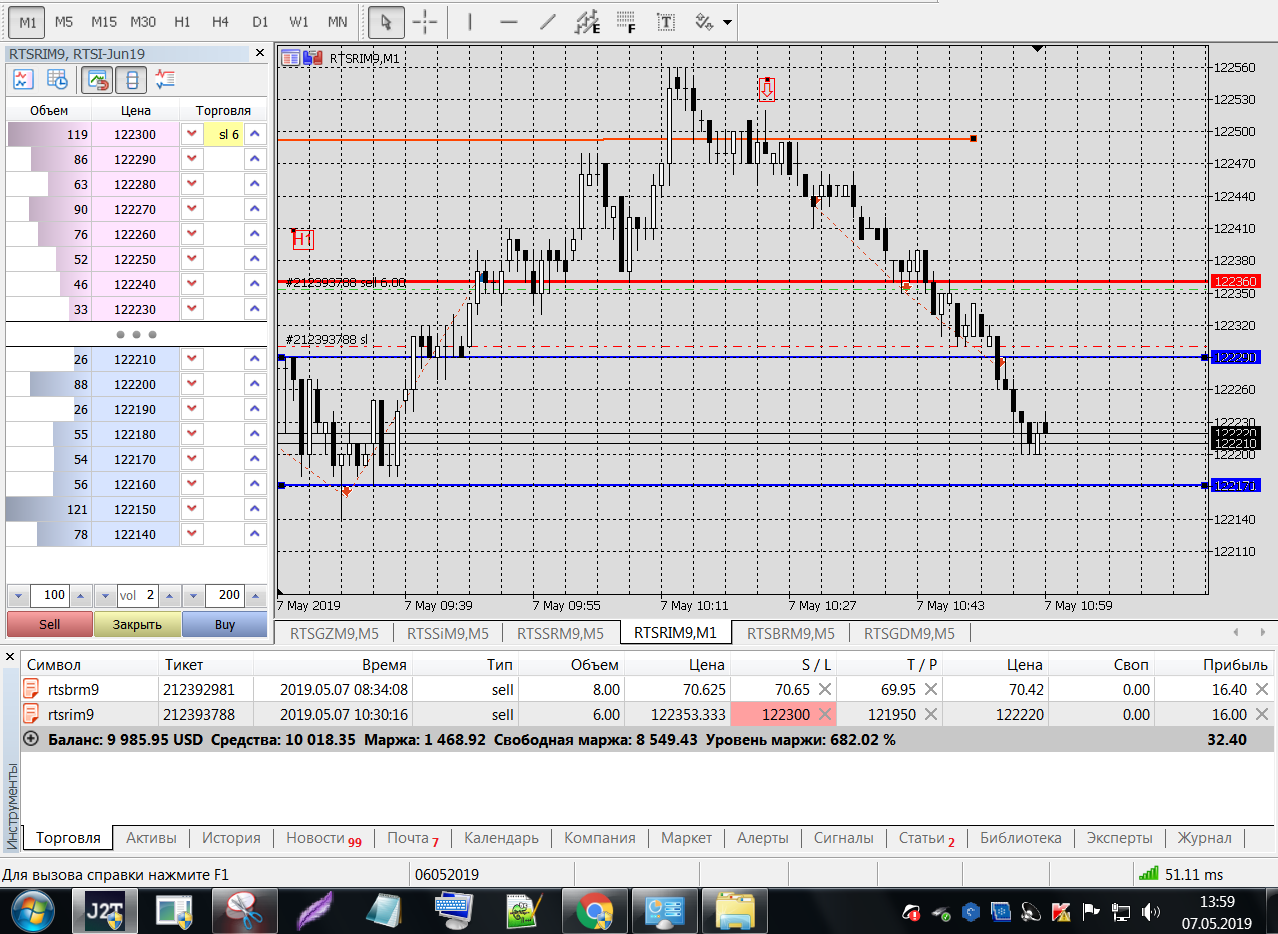
Task: Open time and sales icon in depth panel
Action: (57, 79)
